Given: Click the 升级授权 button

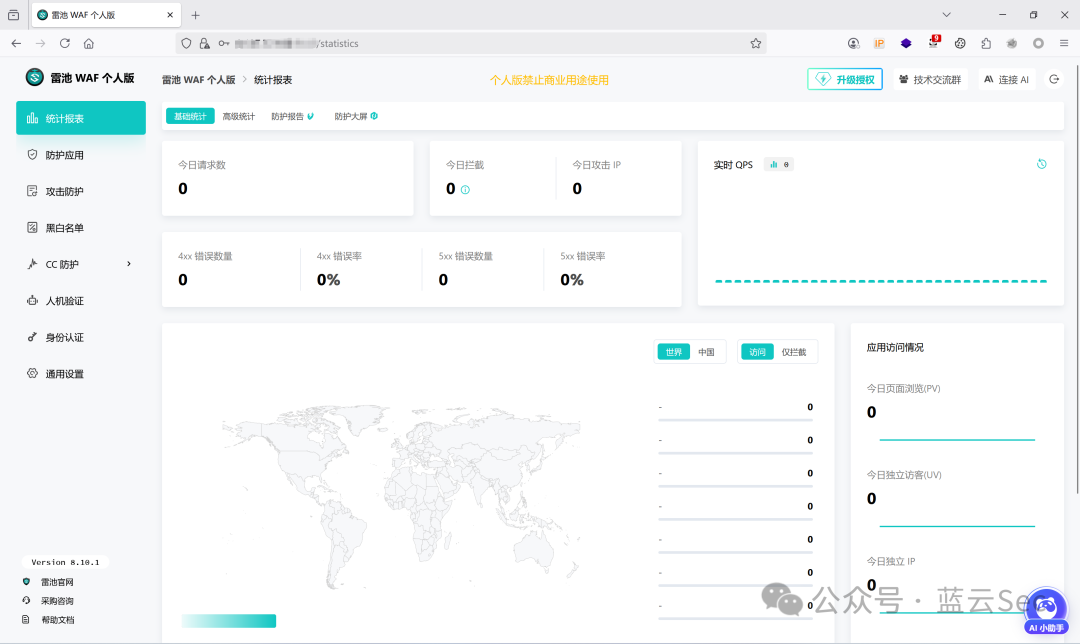Looking at the screenshot, I should click(x=845, y=79).
